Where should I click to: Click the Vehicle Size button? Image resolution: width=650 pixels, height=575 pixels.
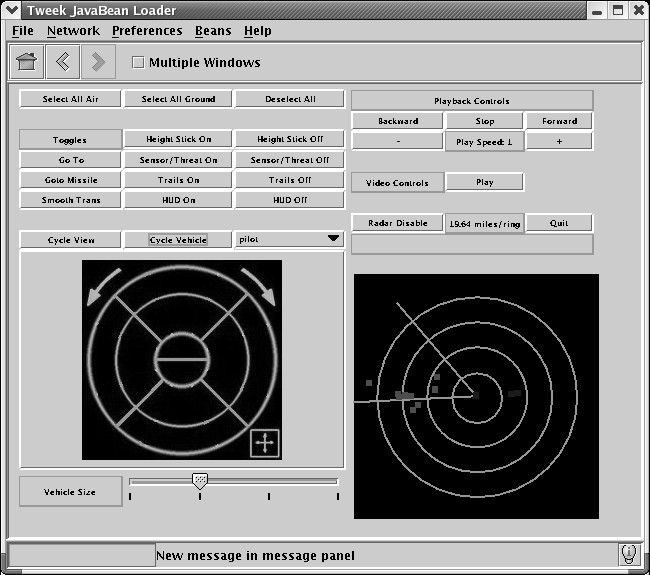[x=70, y=492]
